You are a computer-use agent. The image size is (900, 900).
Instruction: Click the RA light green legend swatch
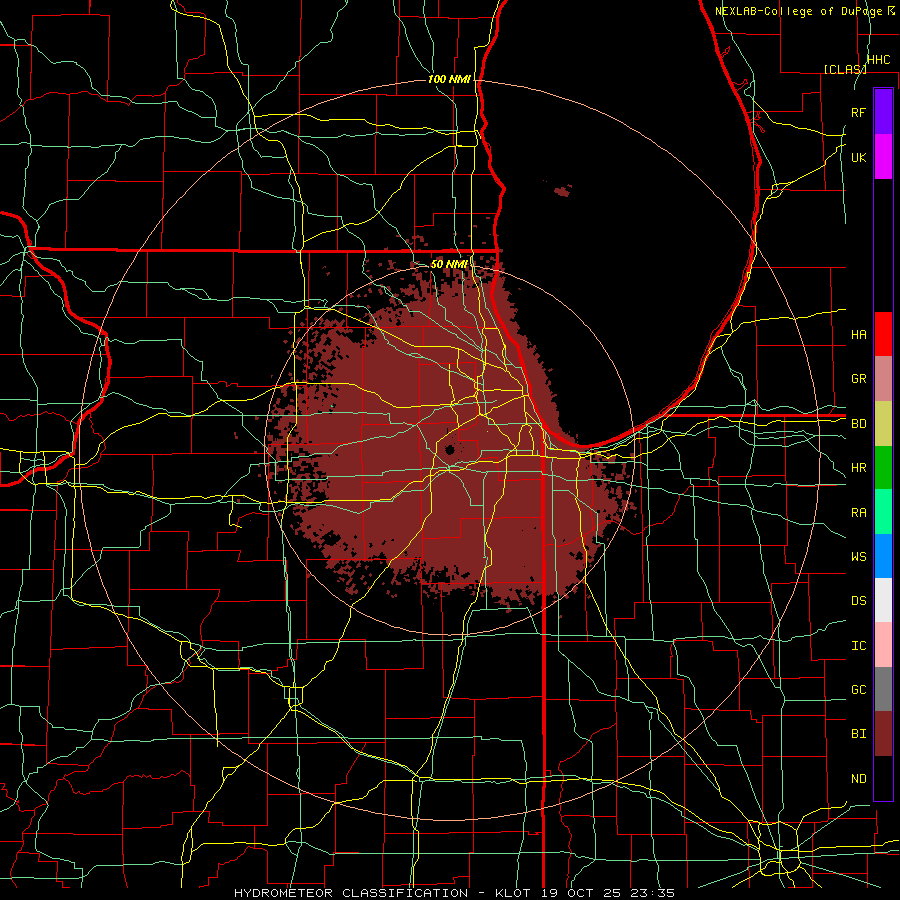(x=883, y=512)
